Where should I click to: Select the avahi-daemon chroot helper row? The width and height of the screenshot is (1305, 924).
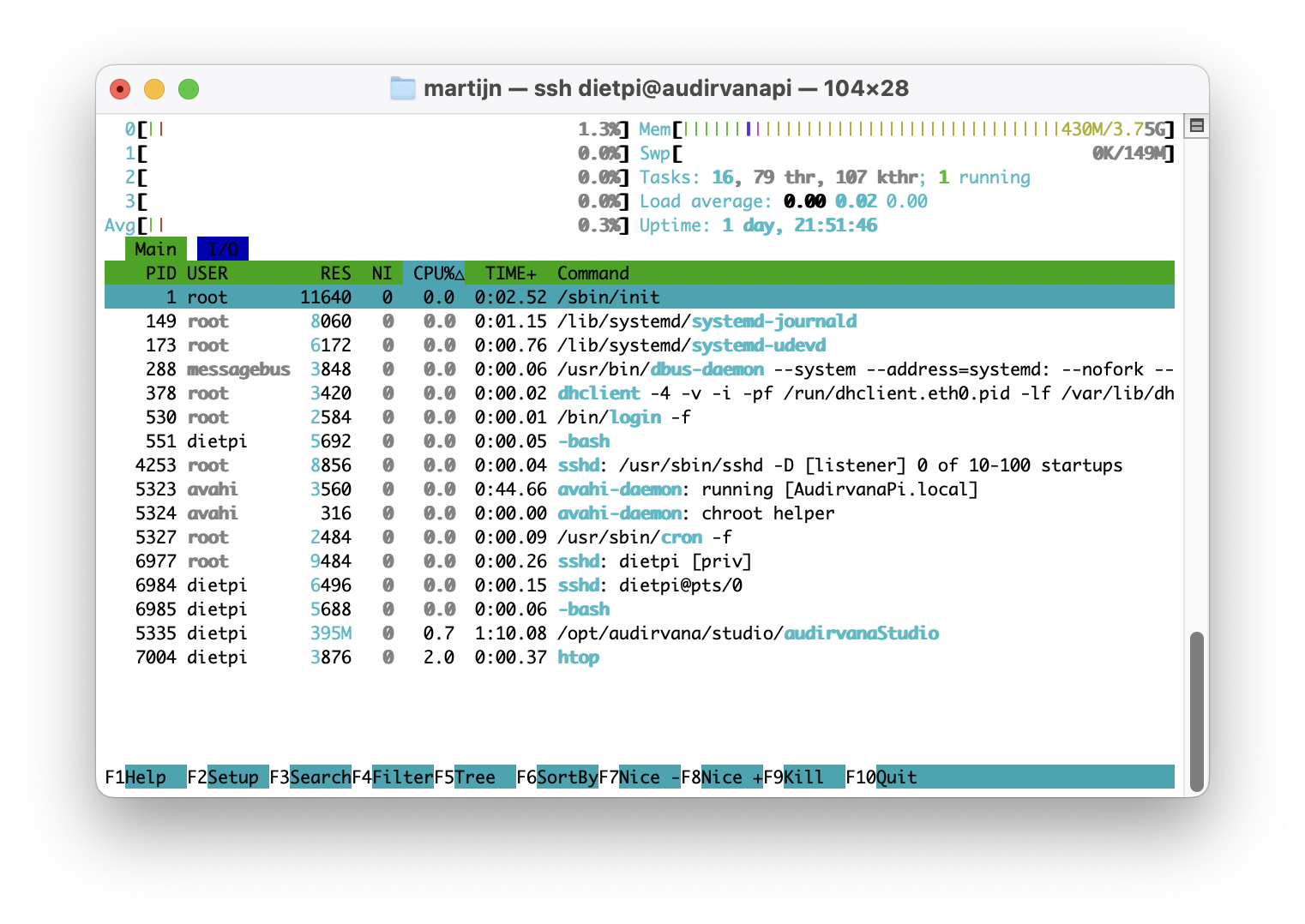(x=640, y=513)
